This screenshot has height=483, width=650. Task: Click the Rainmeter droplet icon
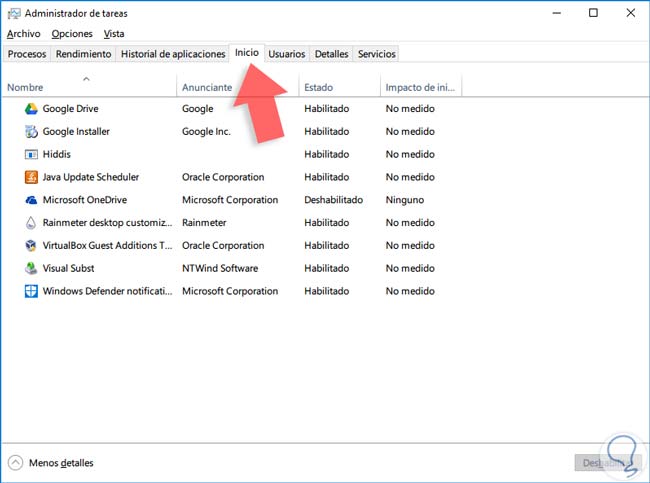(x=31, y=223)
